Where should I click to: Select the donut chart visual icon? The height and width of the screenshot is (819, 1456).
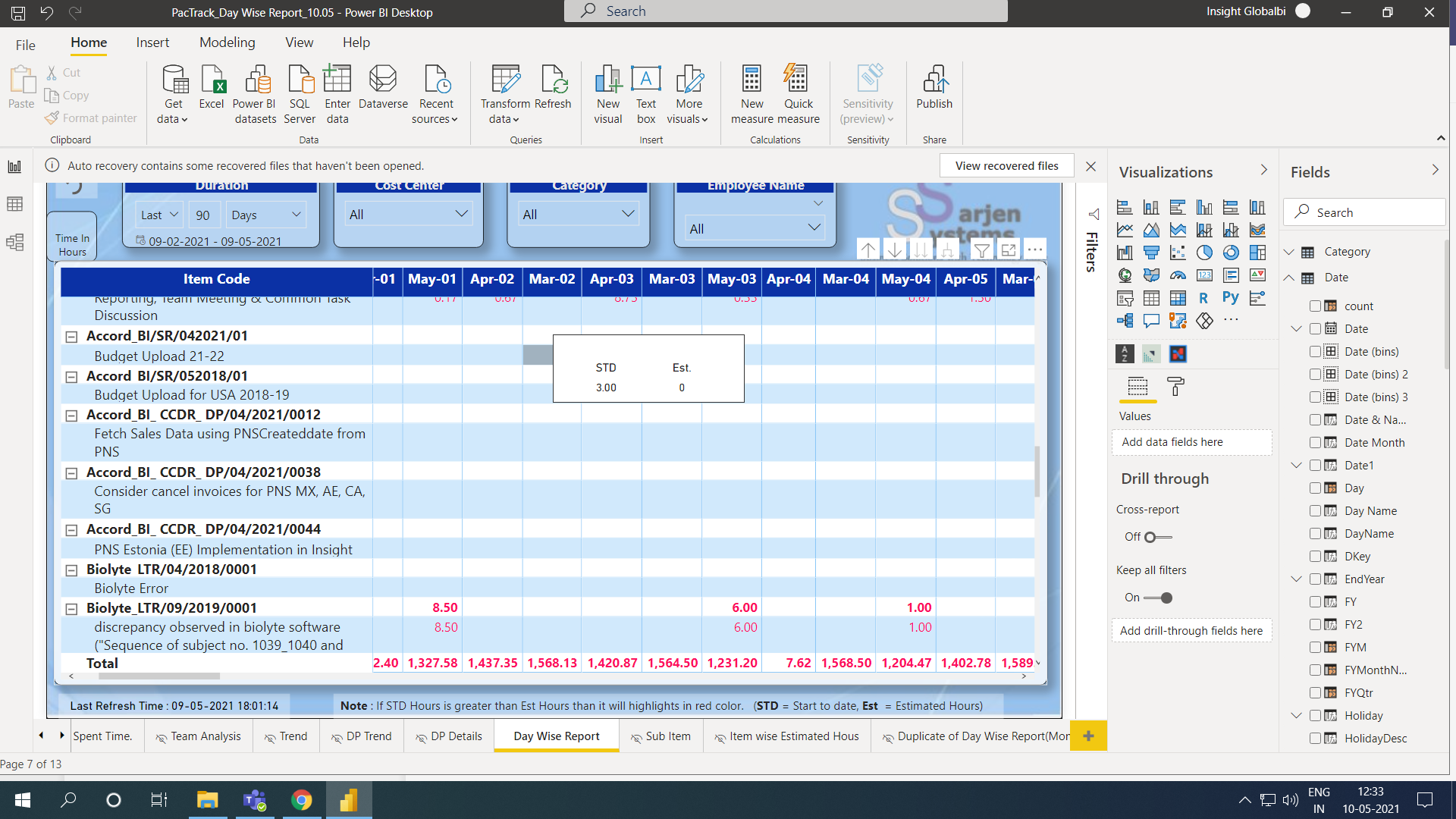1231,253
